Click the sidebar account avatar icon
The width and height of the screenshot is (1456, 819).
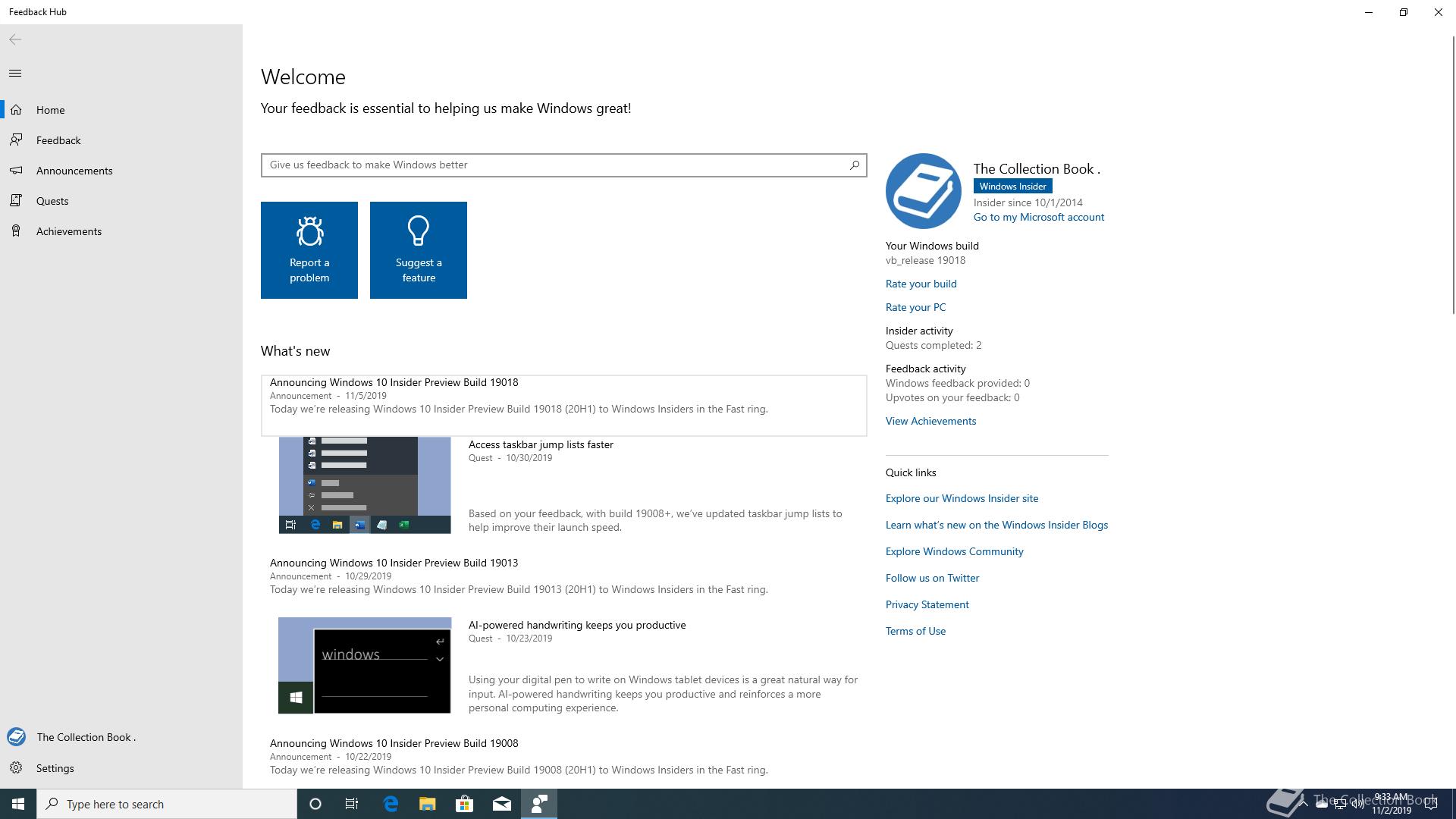tap(16, 737)
